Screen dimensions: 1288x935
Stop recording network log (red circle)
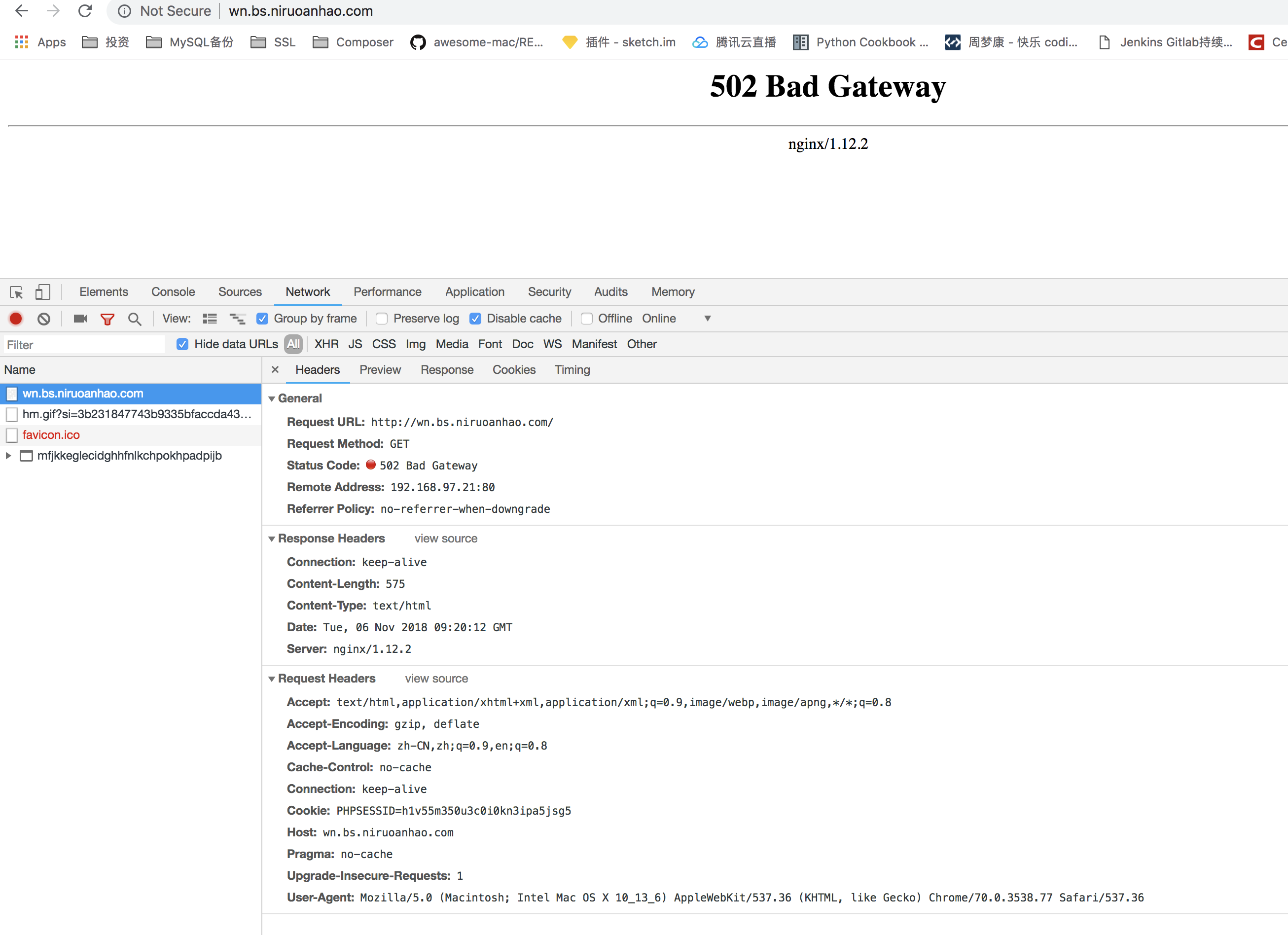[15, 319]
